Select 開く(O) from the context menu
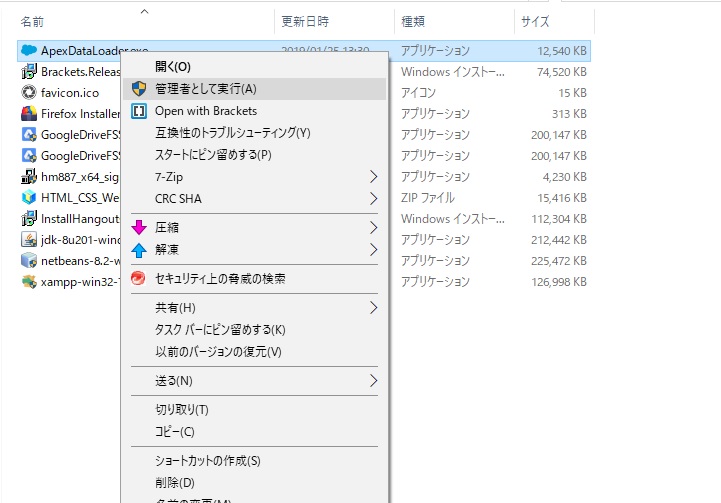The width and height of the screenshot is (721, 503). tap(173, 67)
